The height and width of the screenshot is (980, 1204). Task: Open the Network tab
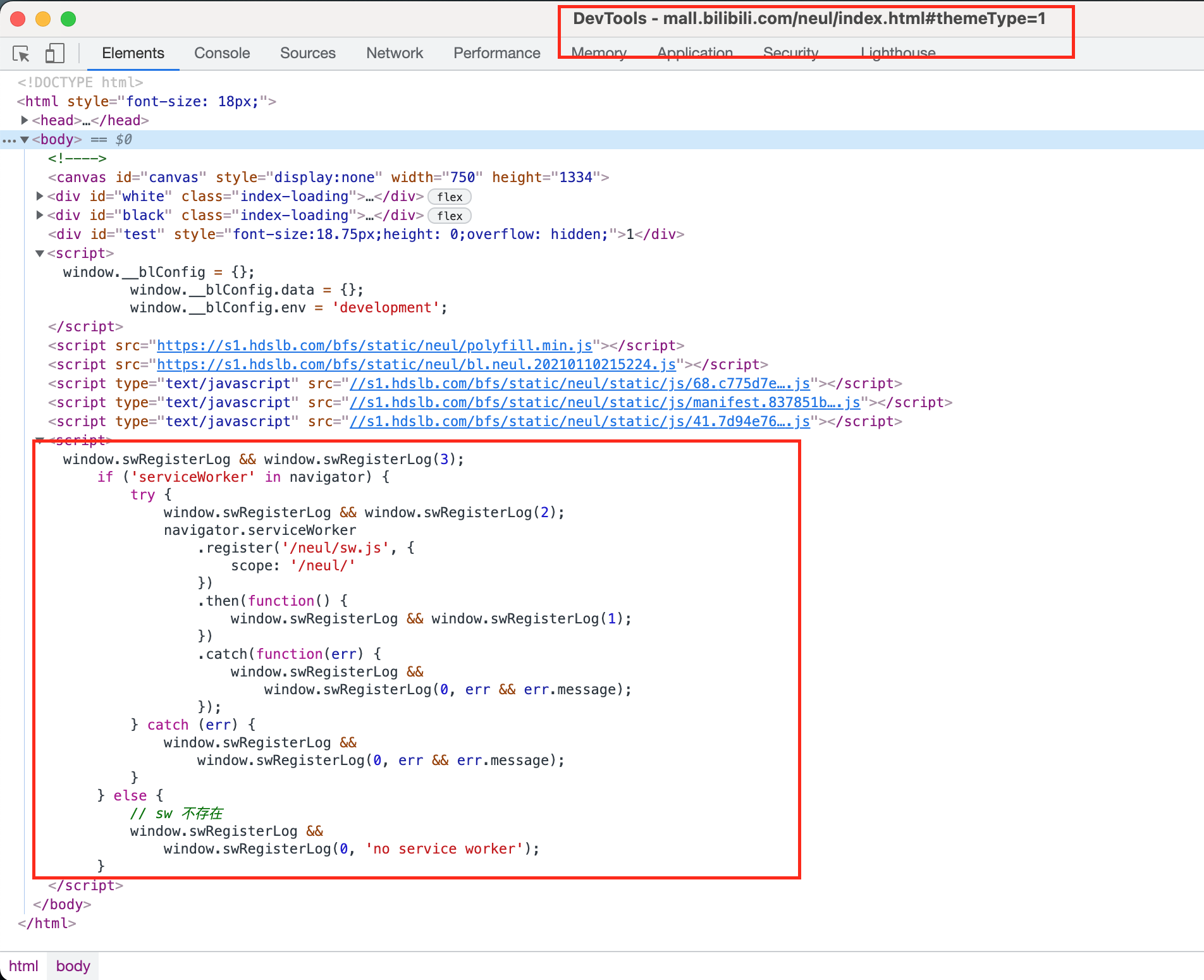click(395, 53)
